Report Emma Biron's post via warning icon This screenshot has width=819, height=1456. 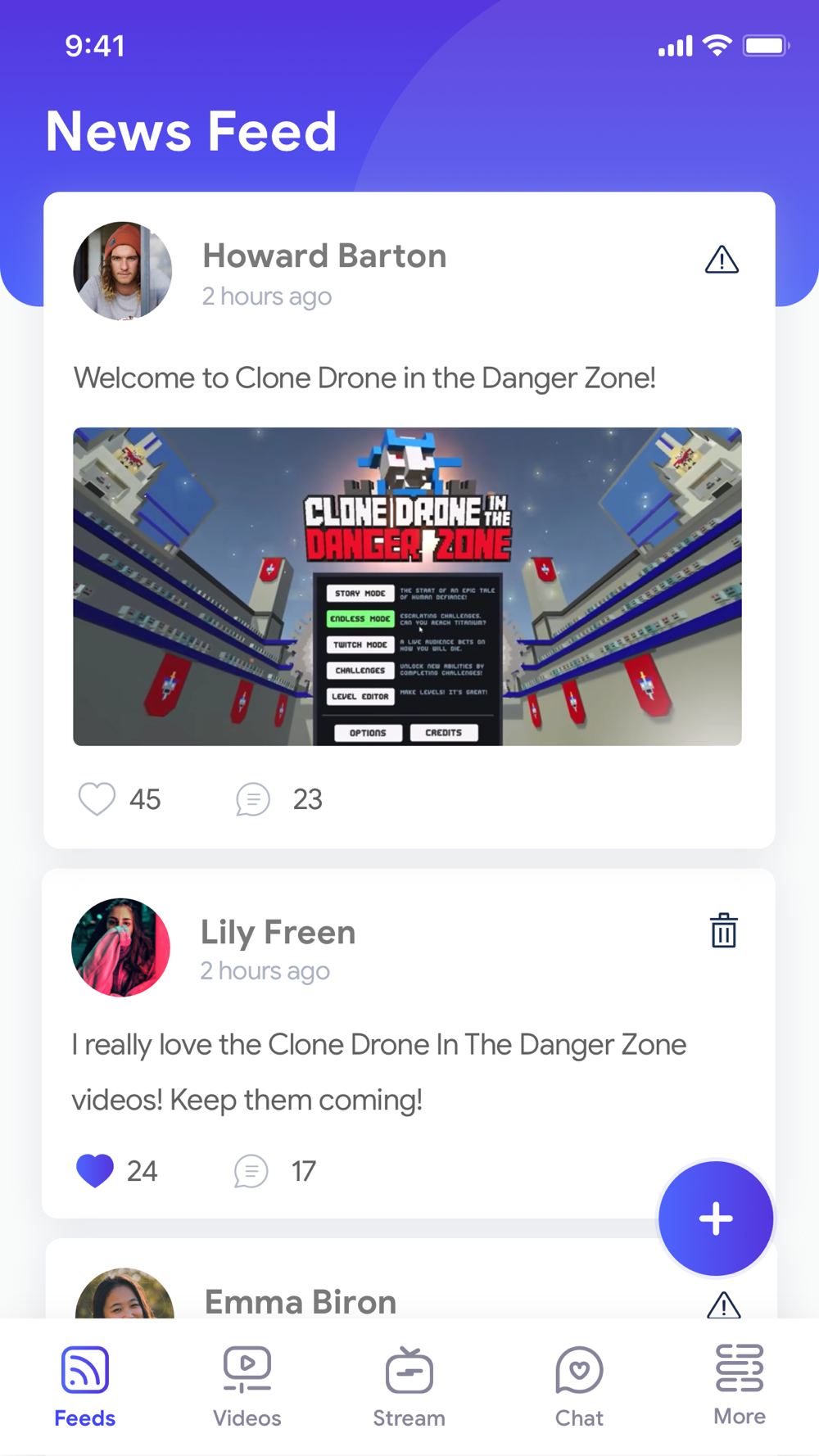point(723,1305)
